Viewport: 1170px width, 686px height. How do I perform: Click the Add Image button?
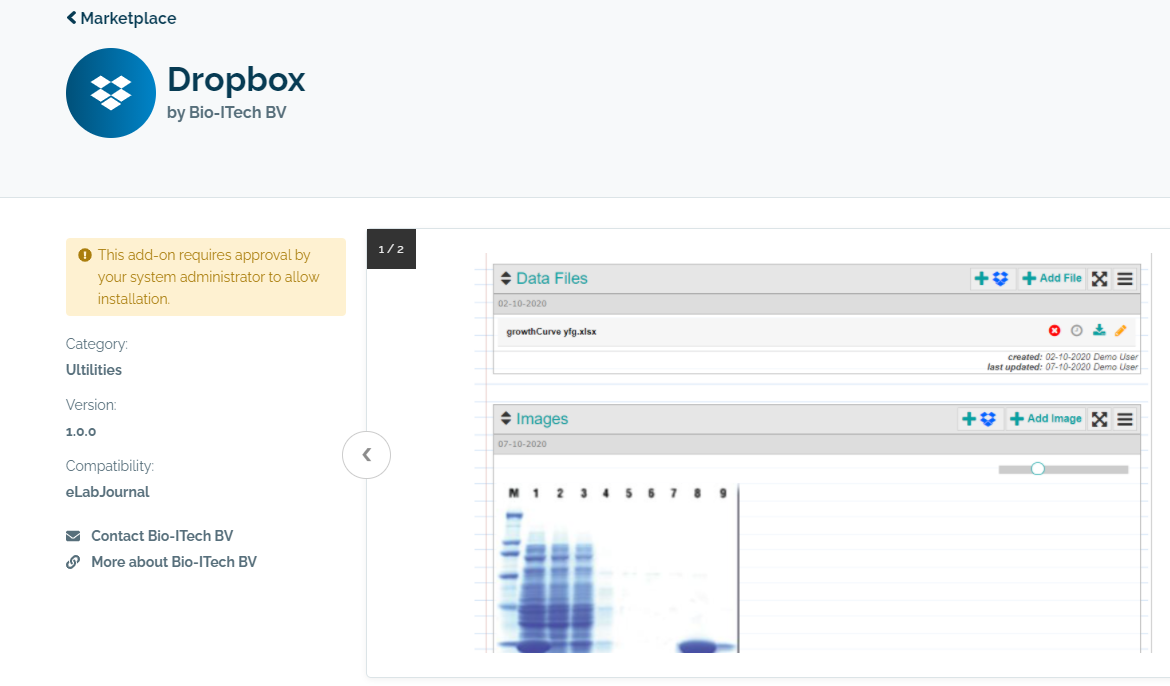[1046, 419]
